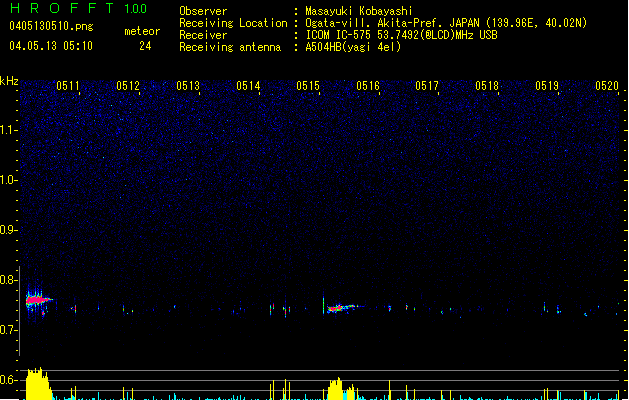Click the 1.0 kHz frequency axis label
Image resolution: width=629 pixels, height=400 pixels.
(x=8, y=180)
